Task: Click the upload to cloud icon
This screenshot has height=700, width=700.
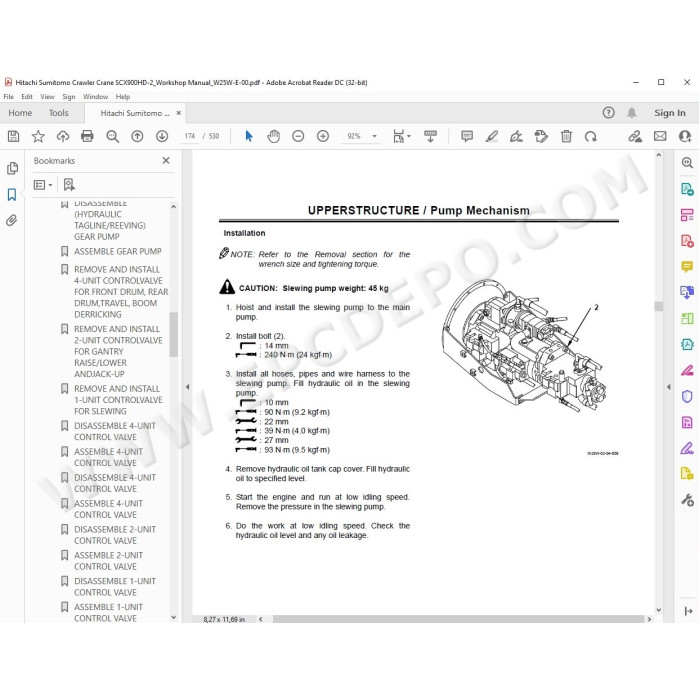Action: coord(62,136)
